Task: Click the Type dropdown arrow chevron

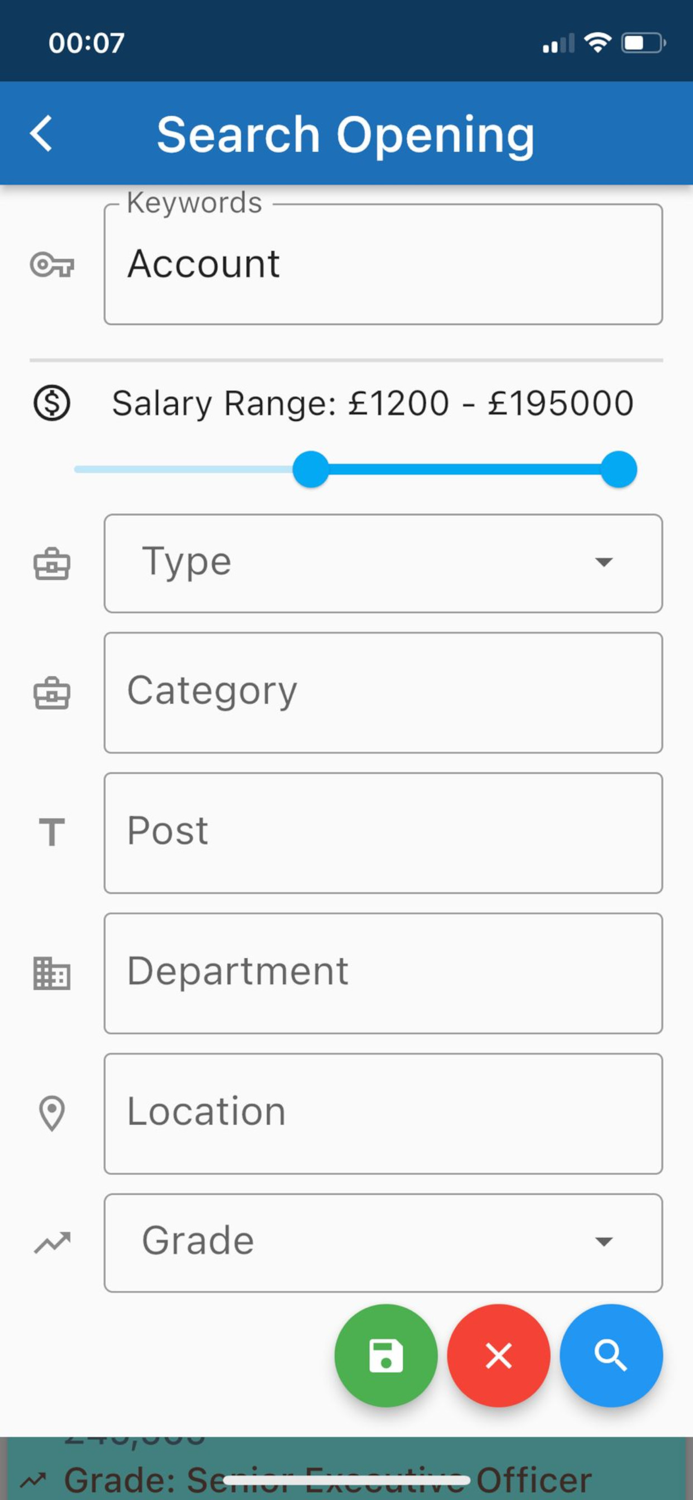Action: [x=604, y=563]
